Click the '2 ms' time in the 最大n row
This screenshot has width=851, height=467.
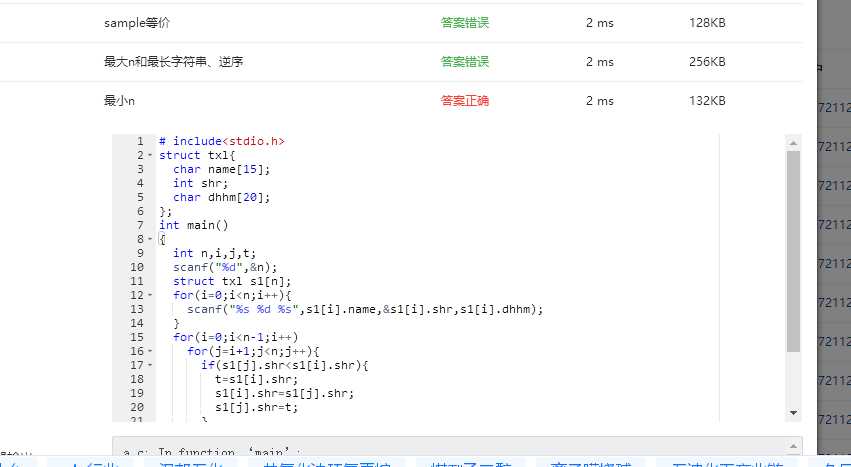(x=600, y=62)
